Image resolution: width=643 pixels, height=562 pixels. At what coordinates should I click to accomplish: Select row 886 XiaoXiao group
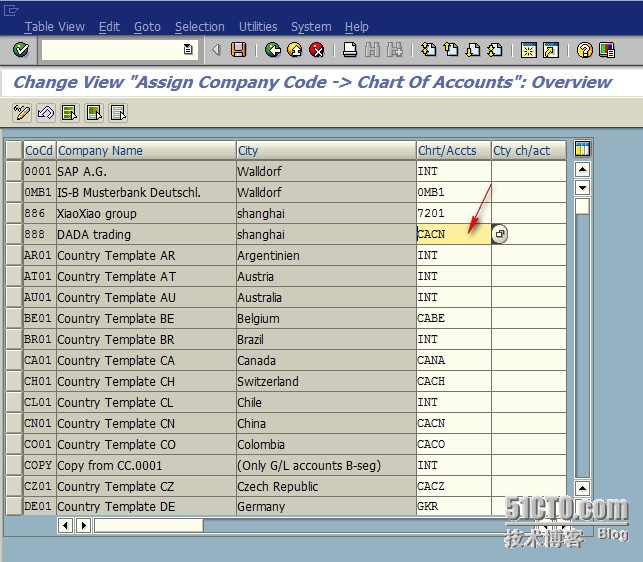14,213
